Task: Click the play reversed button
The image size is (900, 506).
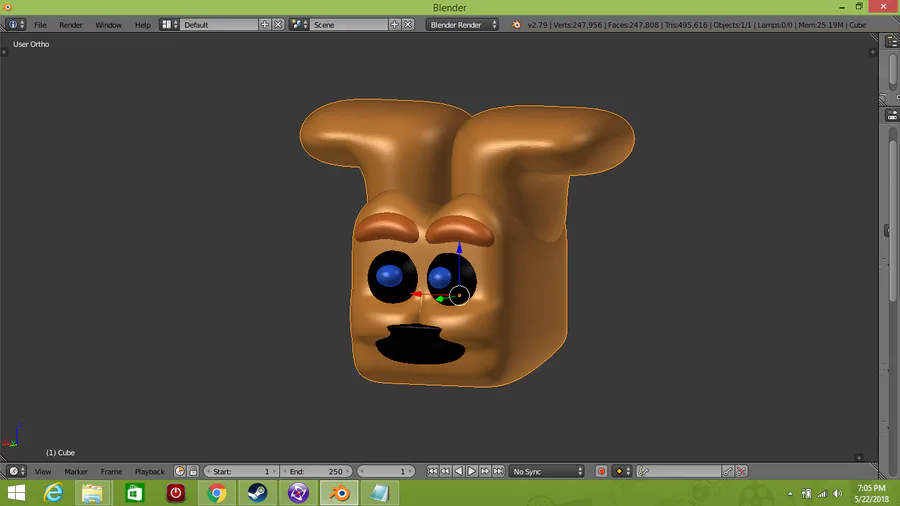Action: click(459, 471)
